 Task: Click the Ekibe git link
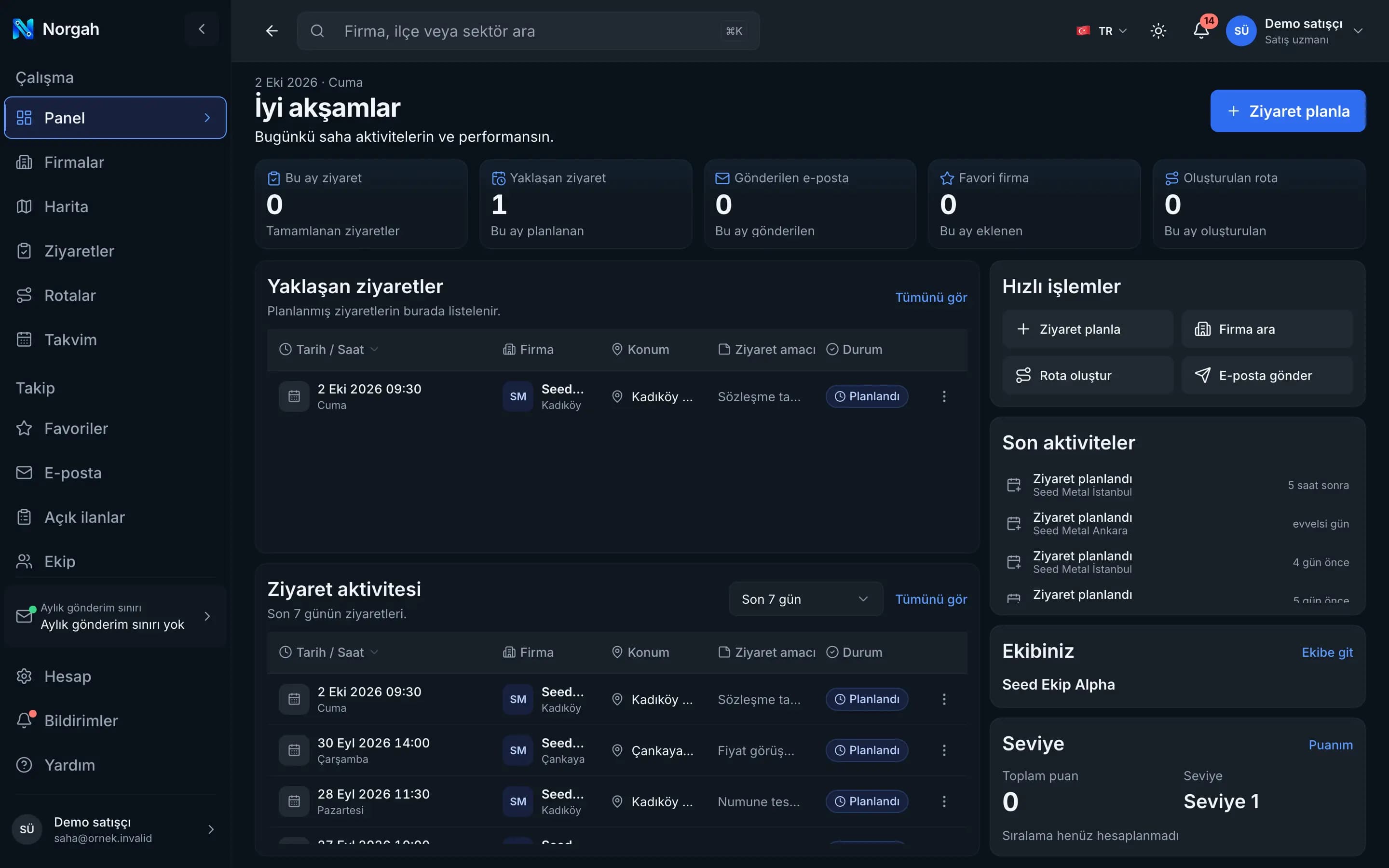[x=1327, y=653]
